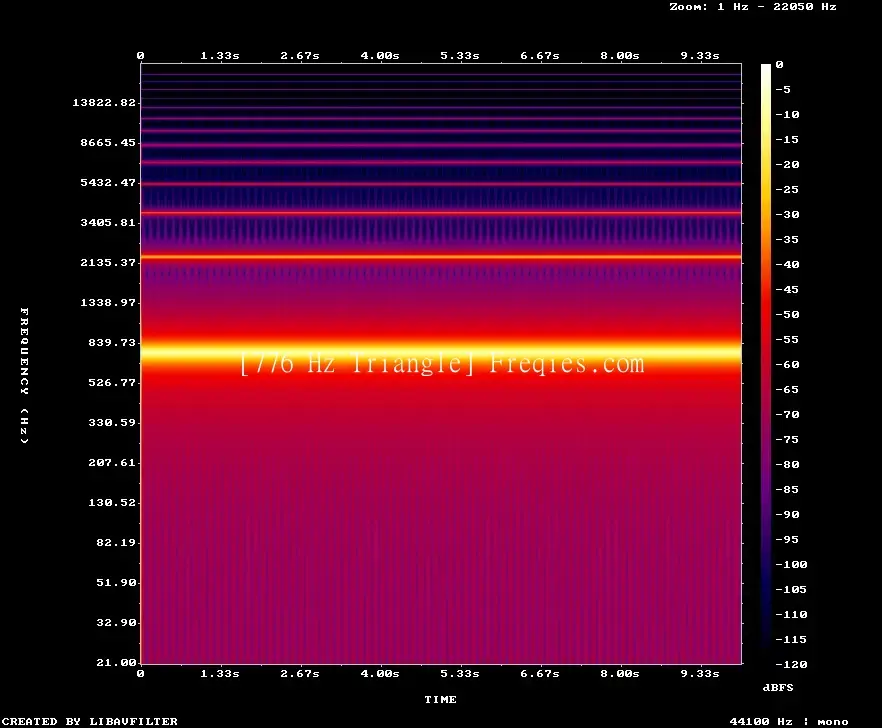Click 4.00s on the top time axis

pyautogui.click(x=380, y=56)
